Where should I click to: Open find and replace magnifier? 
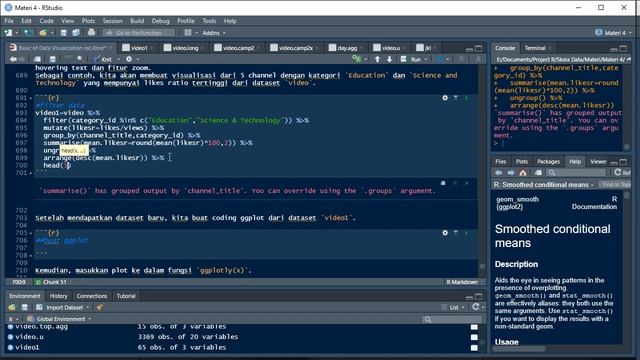80,59
